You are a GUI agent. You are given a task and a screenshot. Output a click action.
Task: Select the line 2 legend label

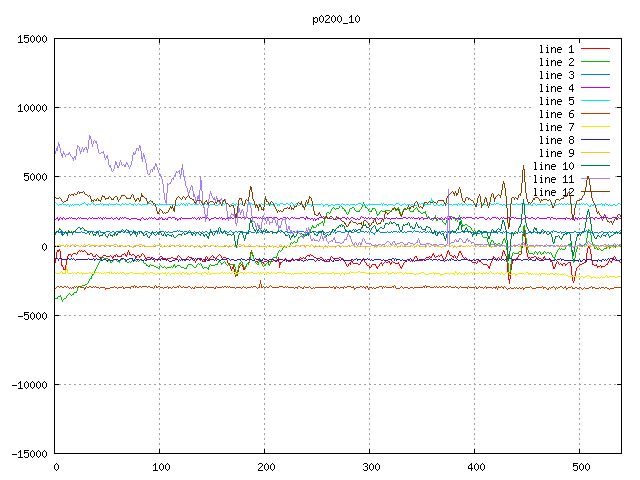pos(556,62)
